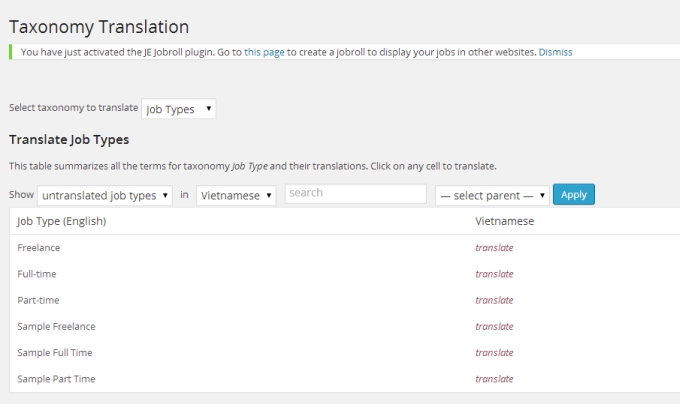Click translate for Freelance row
The width and height of the screenshot is (680, 404).
tap(494, 247)
